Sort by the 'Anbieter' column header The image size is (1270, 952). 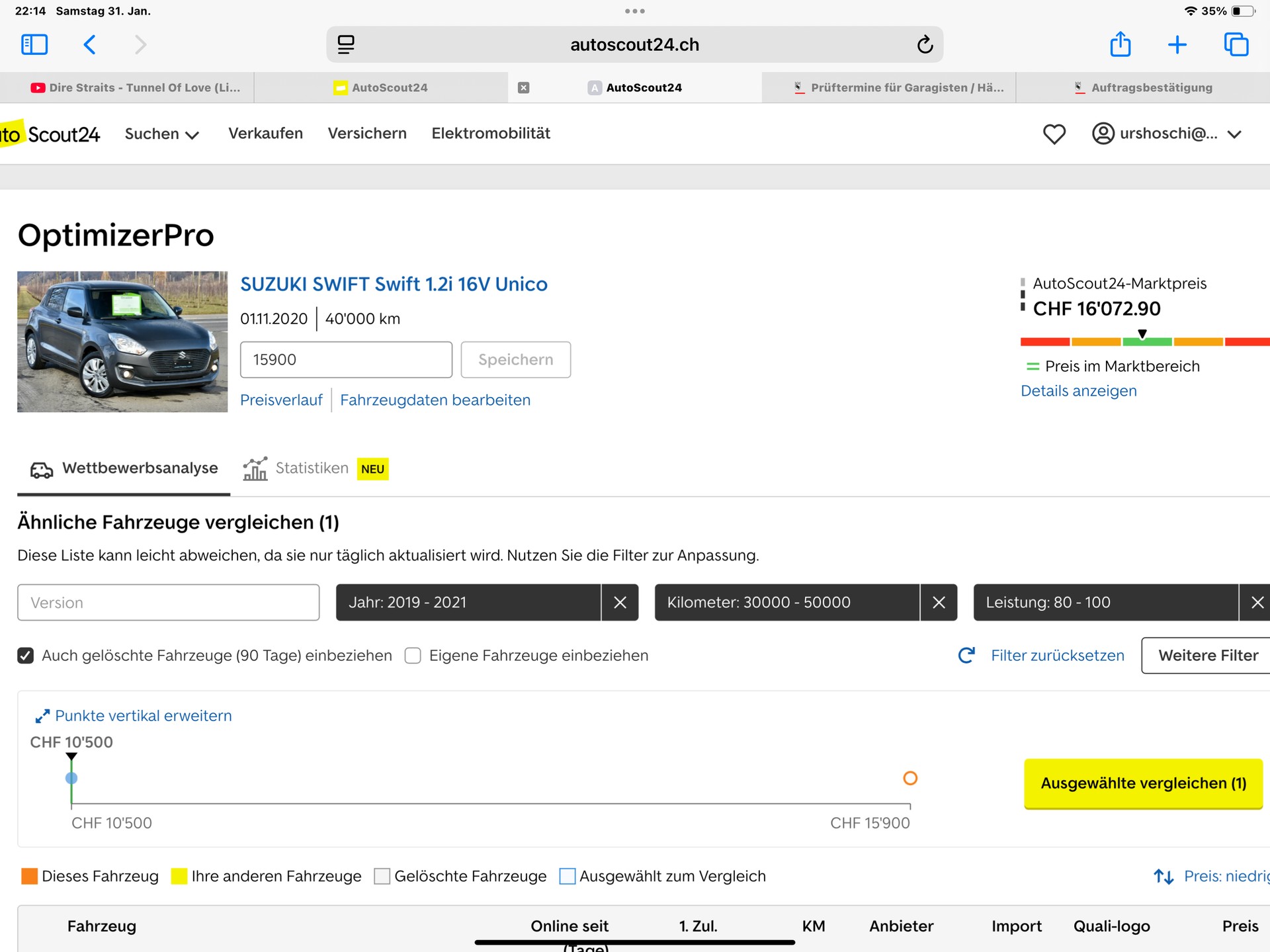pos(902,926)
